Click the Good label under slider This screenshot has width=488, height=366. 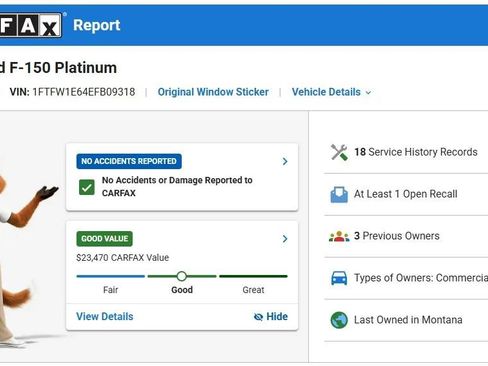click(x=182, y=290)
